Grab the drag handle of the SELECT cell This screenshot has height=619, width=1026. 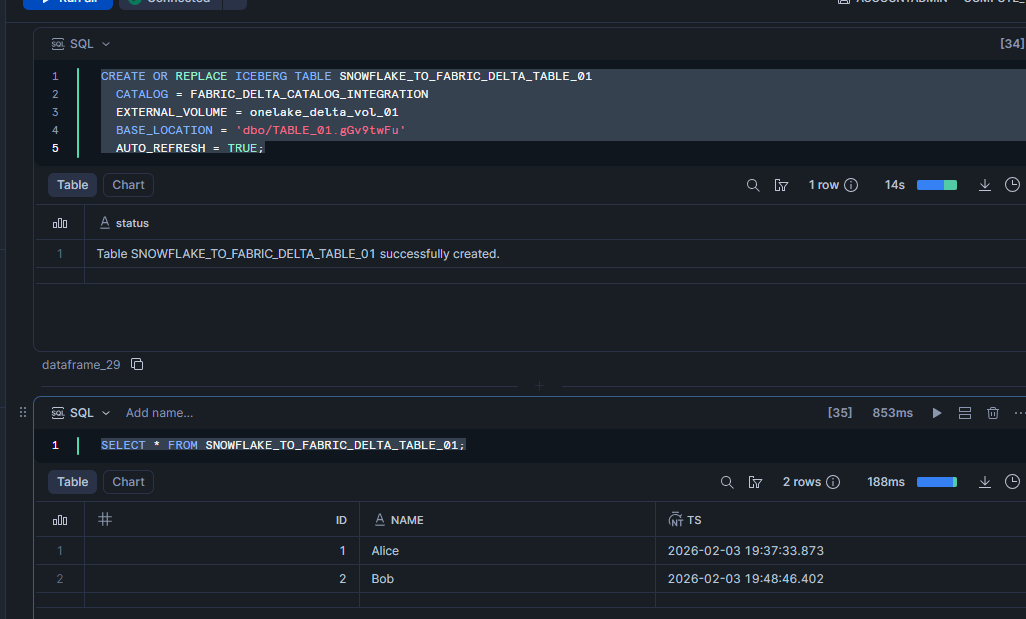[23, 412]
